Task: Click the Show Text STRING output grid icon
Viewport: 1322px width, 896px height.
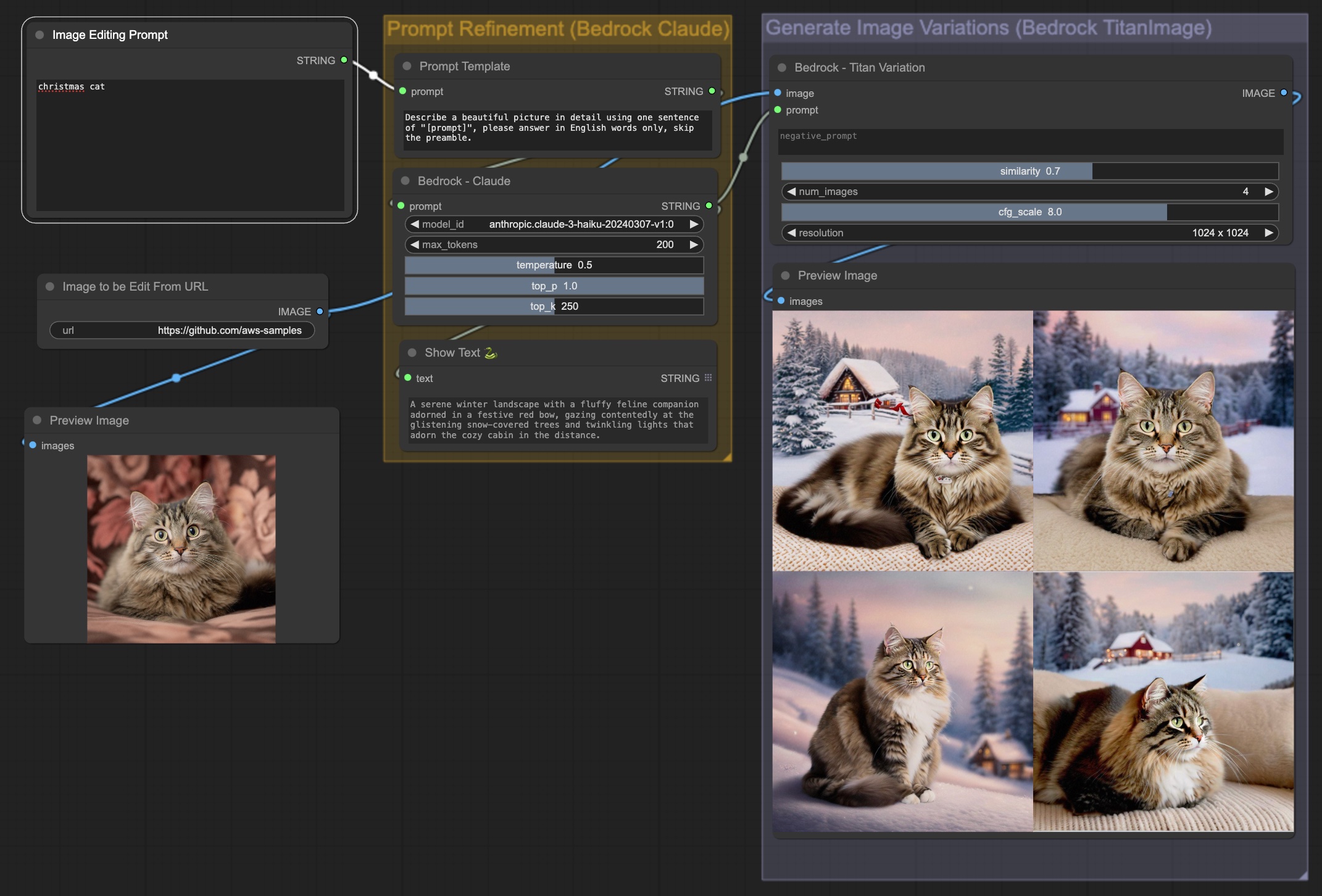Action: click(x=708, y=378)
